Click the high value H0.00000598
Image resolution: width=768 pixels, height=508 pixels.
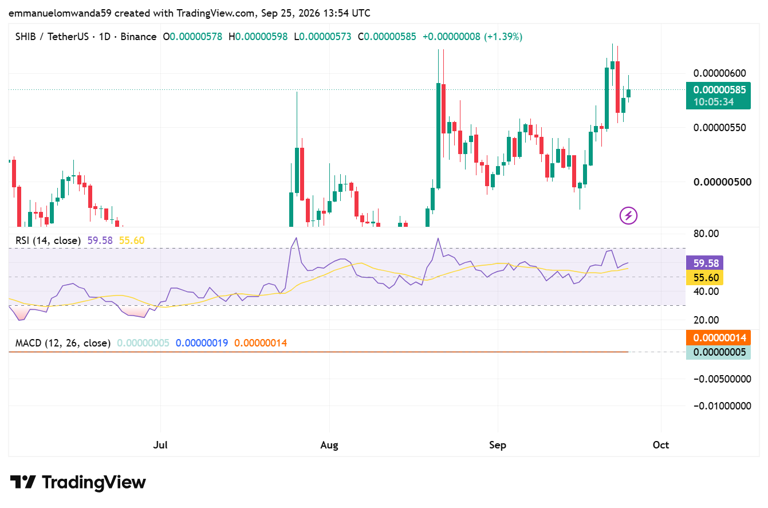[258, 37]
